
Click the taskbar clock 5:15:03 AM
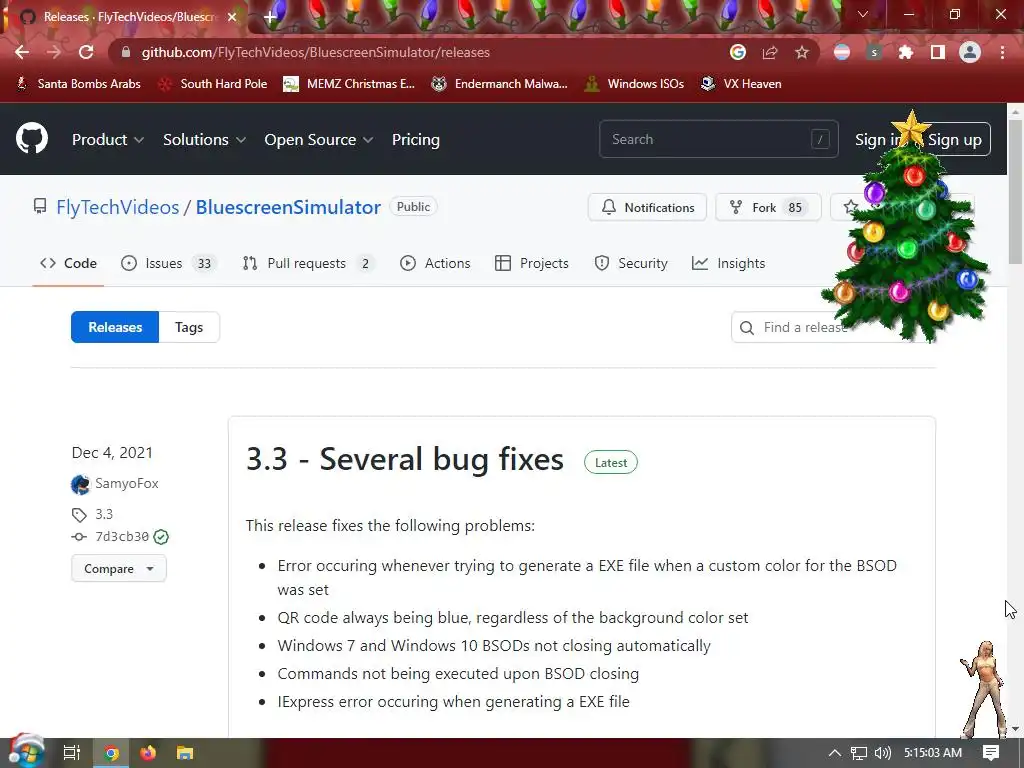(933, 753)
